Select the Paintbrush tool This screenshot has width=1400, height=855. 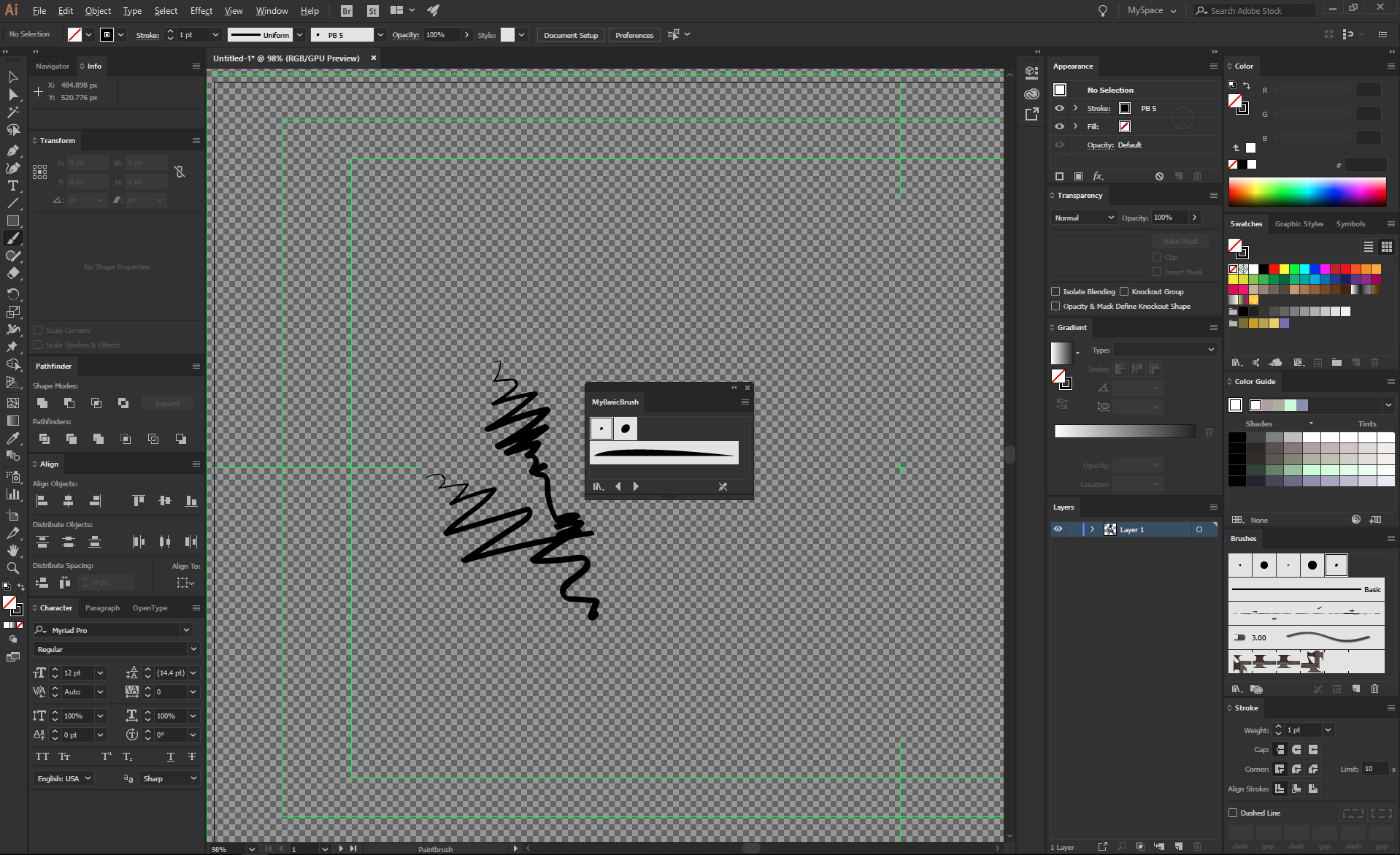coord(12,239)
